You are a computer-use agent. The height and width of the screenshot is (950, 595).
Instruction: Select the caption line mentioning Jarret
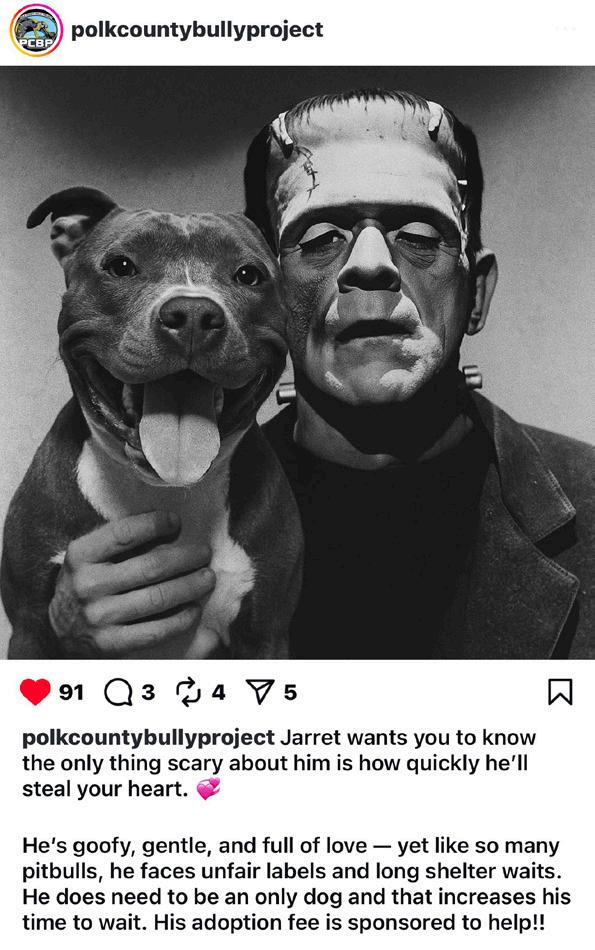pyautogui.click(x=279, y=738)
